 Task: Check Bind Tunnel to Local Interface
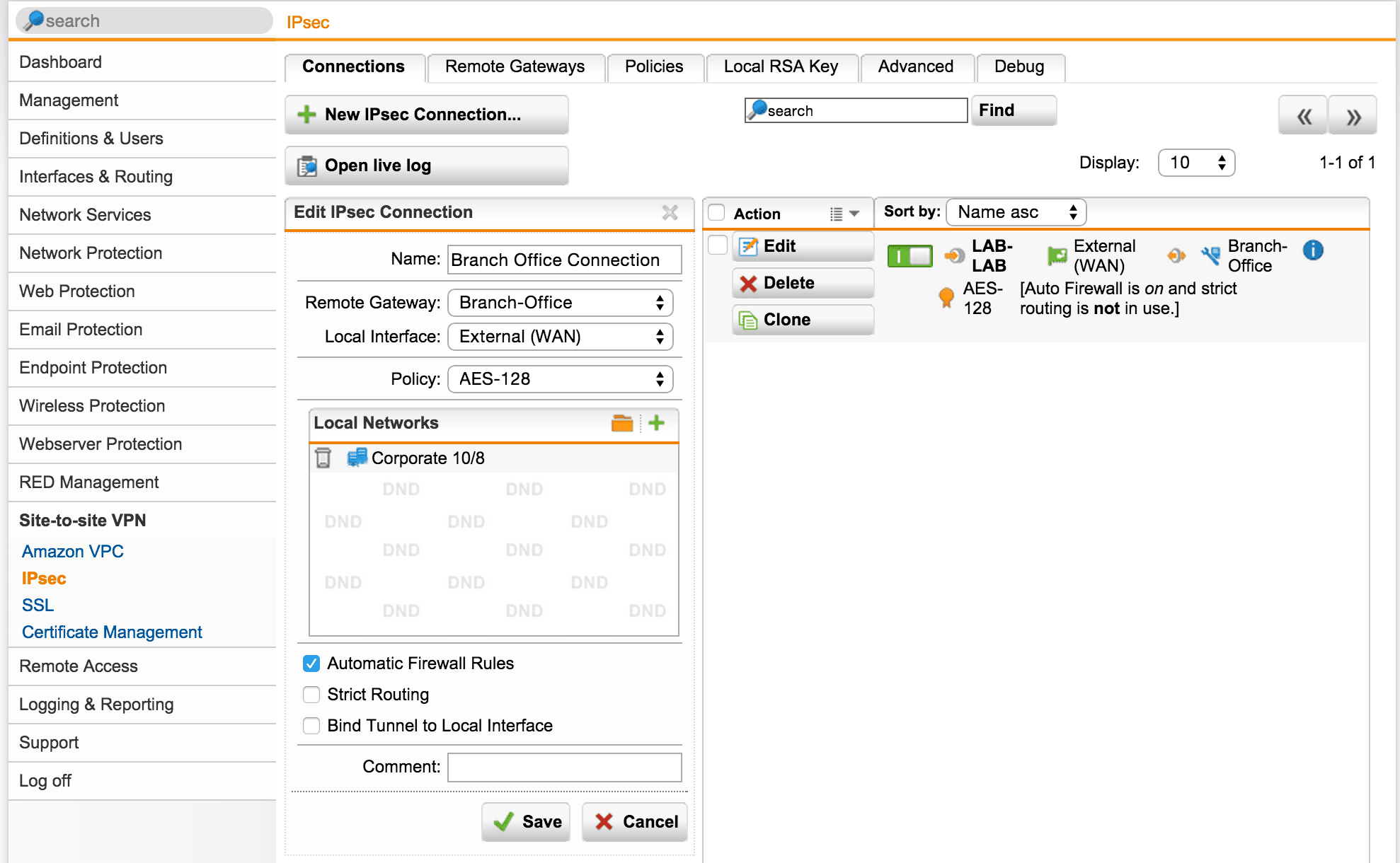pyautogui.click(x=311, y=726)
